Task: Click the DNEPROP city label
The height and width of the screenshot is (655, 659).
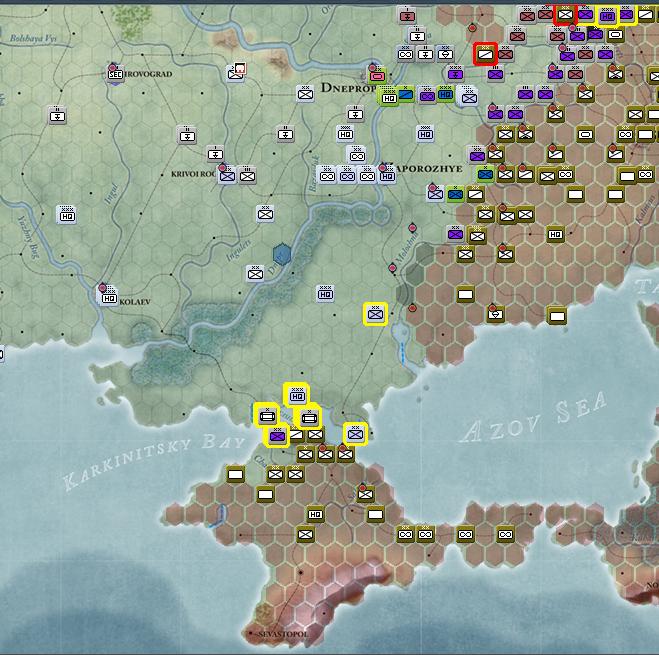Action: click(x=348, y=88)
